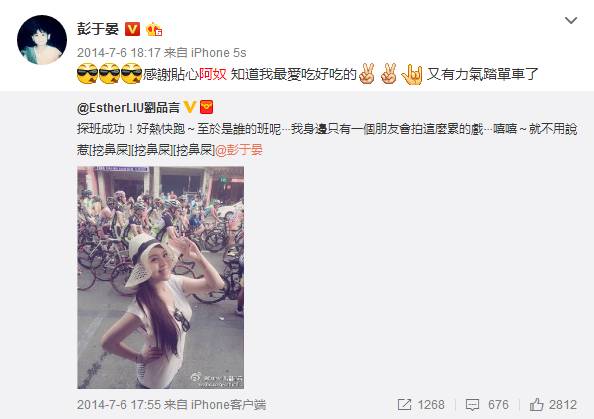The image size is (594, 419).
Task: Click the repost icon with 1268
Action: 405,405
